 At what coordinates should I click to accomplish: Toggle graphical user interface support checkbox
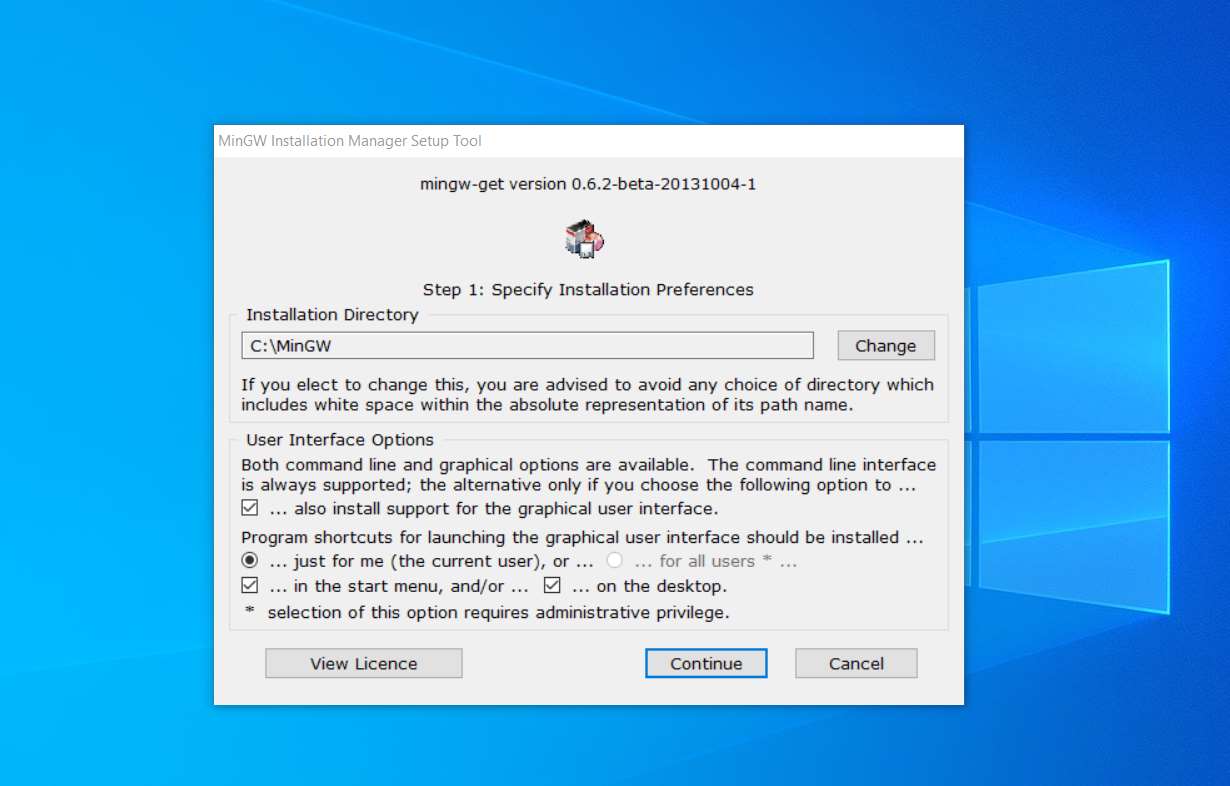click(250, 509)
